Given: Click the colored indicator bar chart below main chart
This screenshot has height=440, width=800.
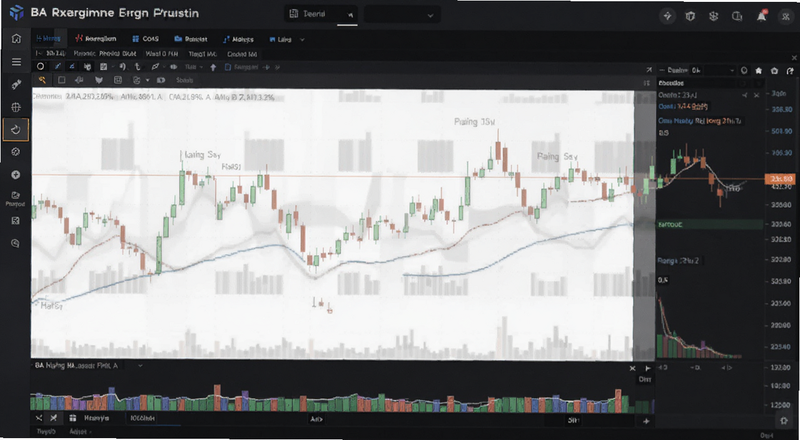Looking at the screenshot, I should point(342,398).
